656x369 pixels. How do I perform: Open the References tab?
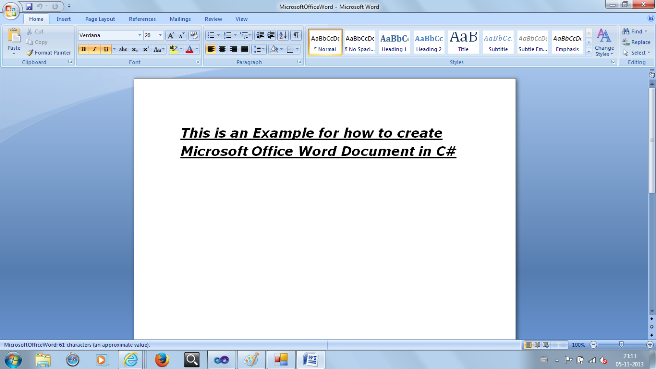142,19
